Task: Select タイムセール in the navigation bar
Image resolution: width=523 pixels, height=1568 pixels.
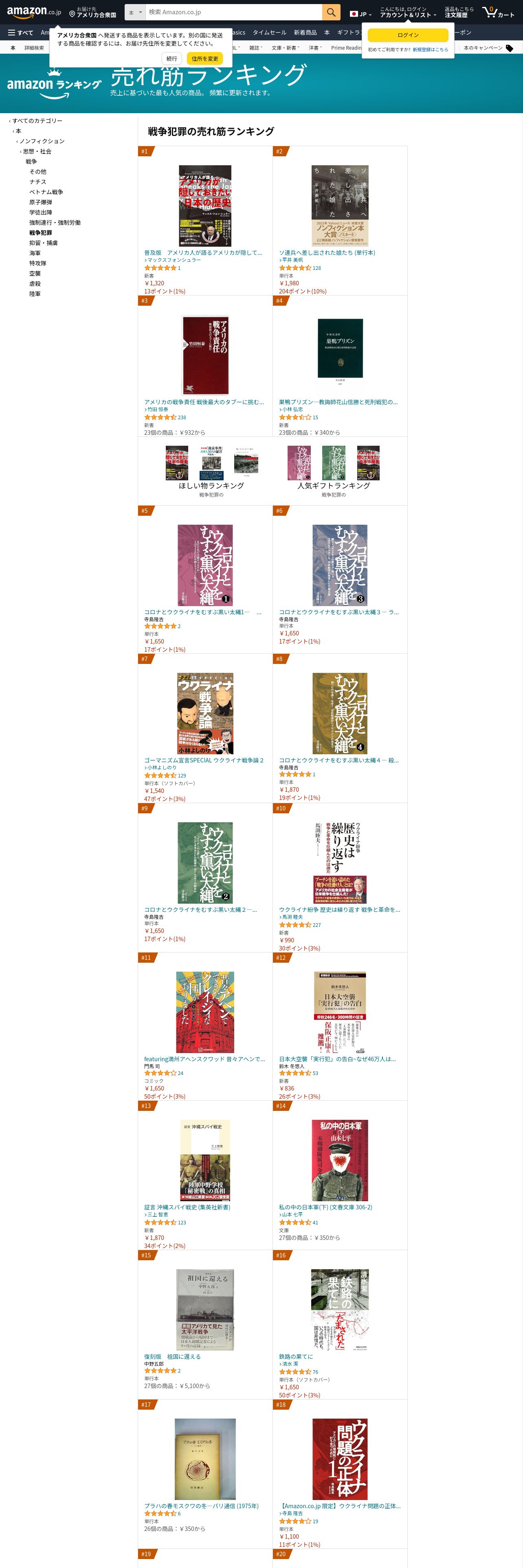Action: [x=269, y=33]
